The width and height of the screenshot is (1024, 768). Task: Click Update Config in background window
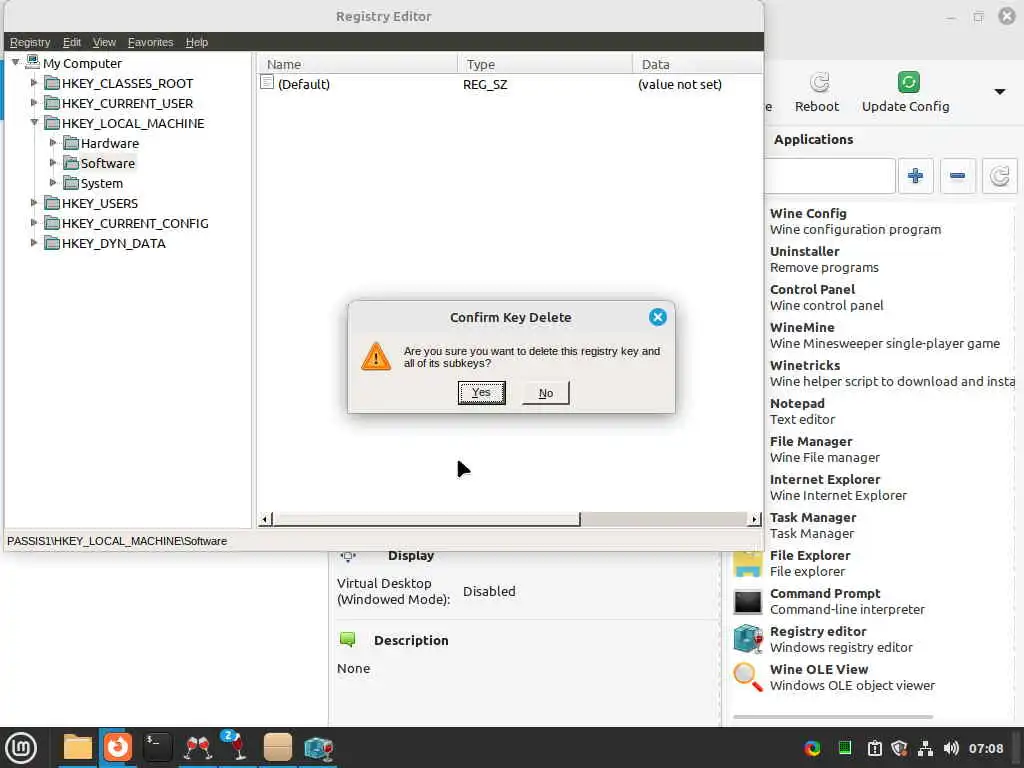pyautogui.click(x=905, y=92)
